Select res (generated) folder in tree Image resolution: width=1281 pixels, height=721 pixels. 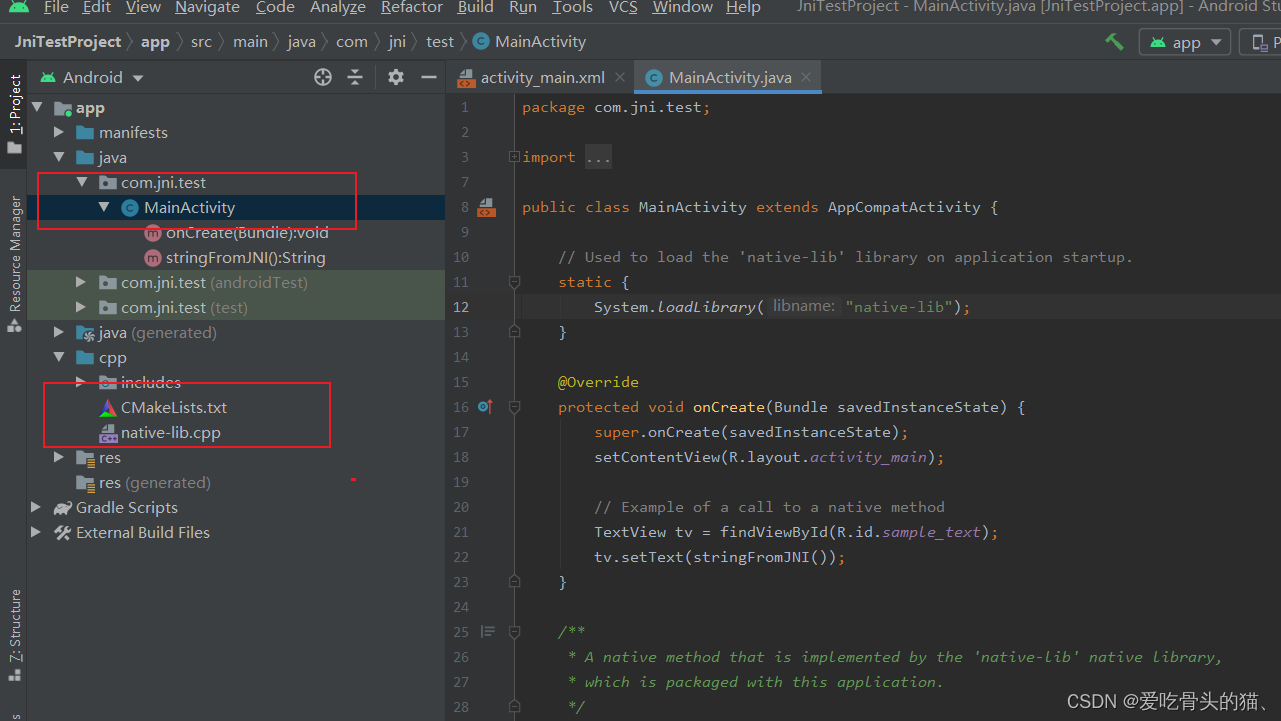155,482
